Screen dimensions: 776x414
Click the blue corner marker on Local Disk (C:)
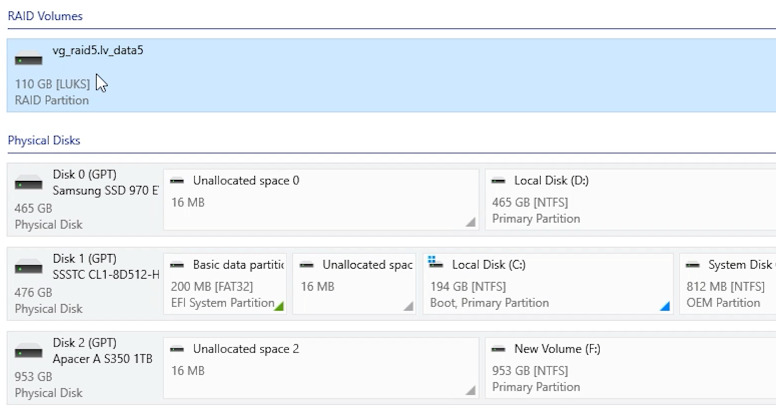[665, 306]
